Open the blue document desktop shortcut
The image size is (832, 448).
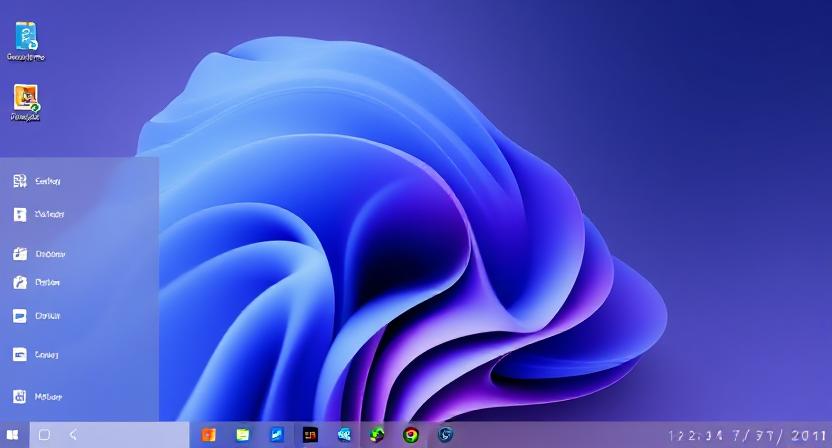click(25, 41)
